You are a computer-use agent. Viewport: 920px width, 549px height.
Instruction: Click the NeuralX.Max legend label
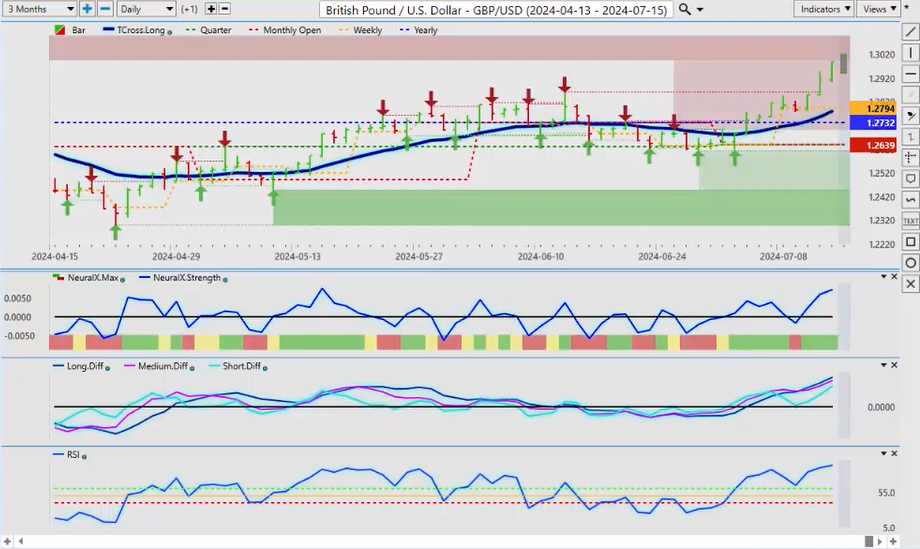click(93, 277)
